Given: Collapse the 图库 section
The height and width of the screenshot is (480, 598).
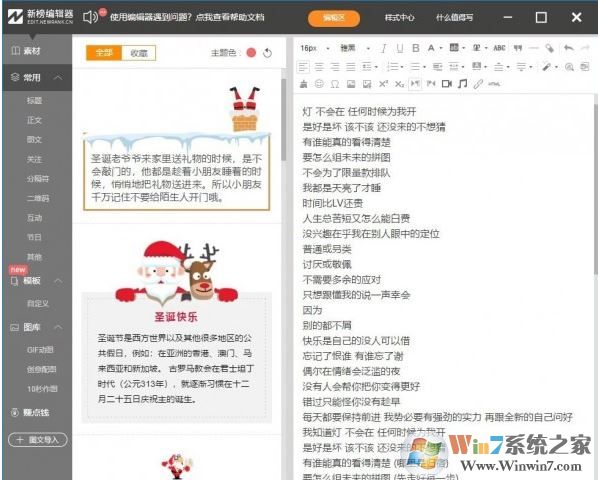Looking at the screenshot, I should pos(58,327).
